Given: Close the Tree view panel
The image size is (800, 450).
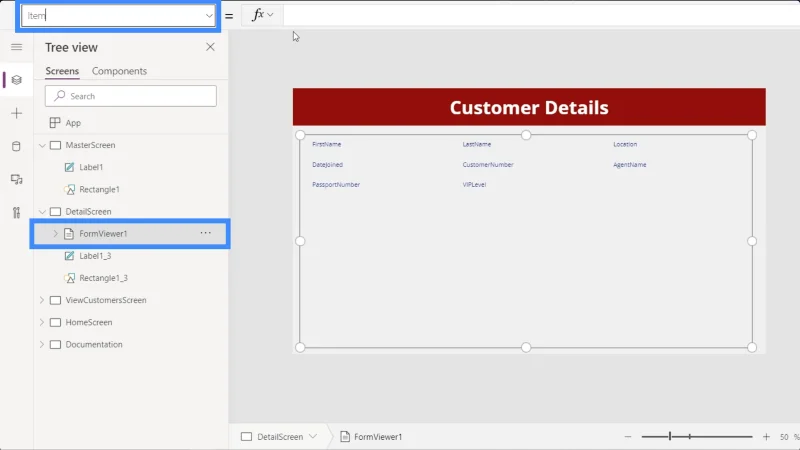Looking at the screenshot, I should 210,47.
